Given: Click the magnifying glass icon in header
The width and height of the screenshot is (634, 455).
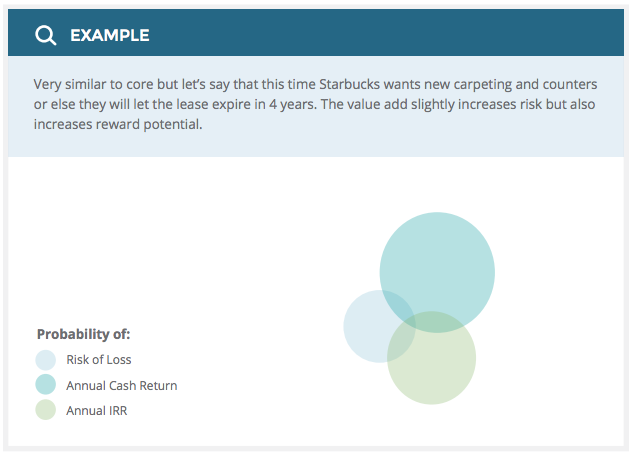Looking at the screenshot, I should (45, 36).
